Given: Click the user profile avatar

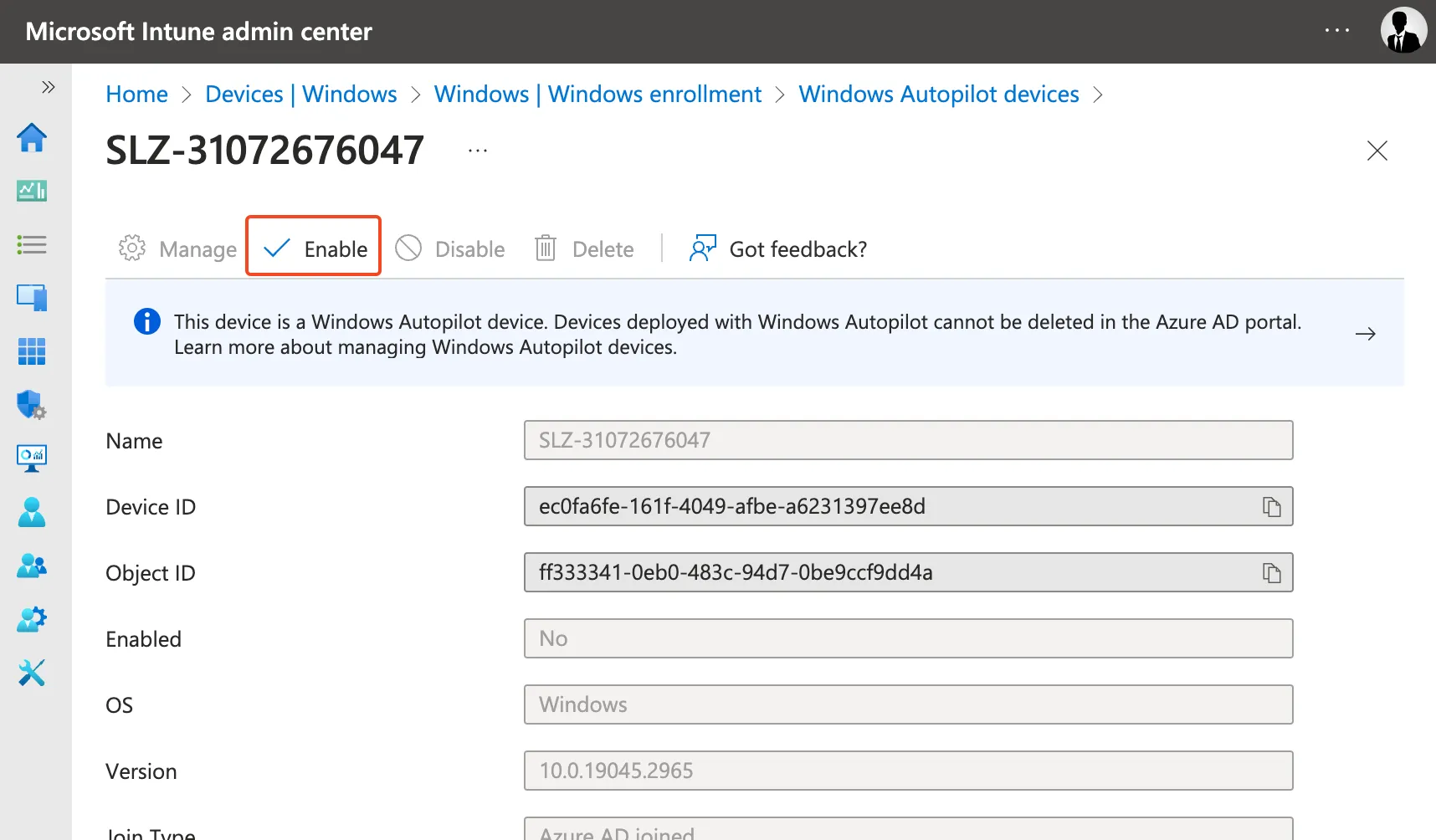Looking at the screenshot, I should pyautogui.click(x=1403, y=30).
